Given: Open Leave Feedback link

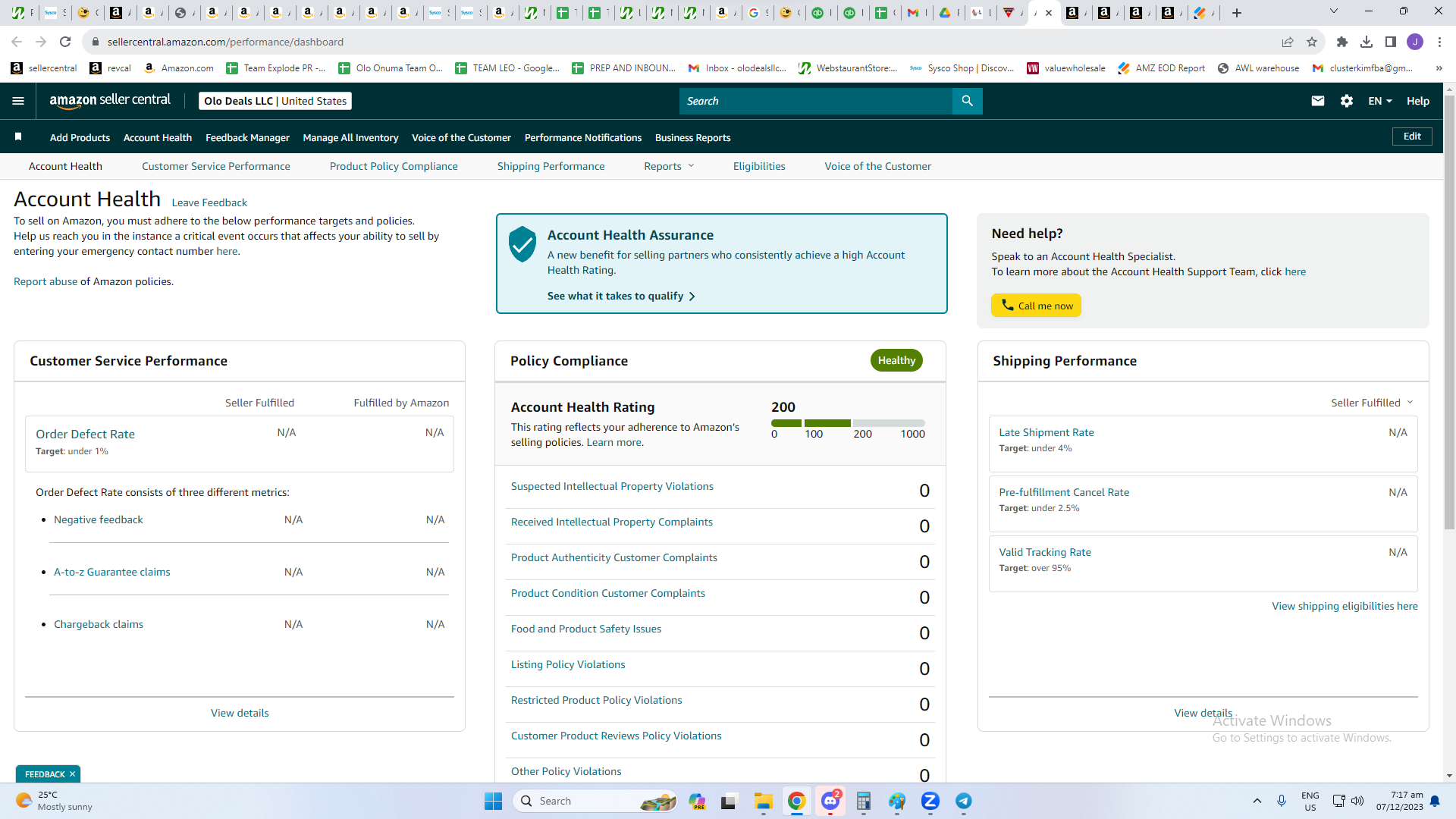Looking at the screenshot, I should tap(209, 202).
